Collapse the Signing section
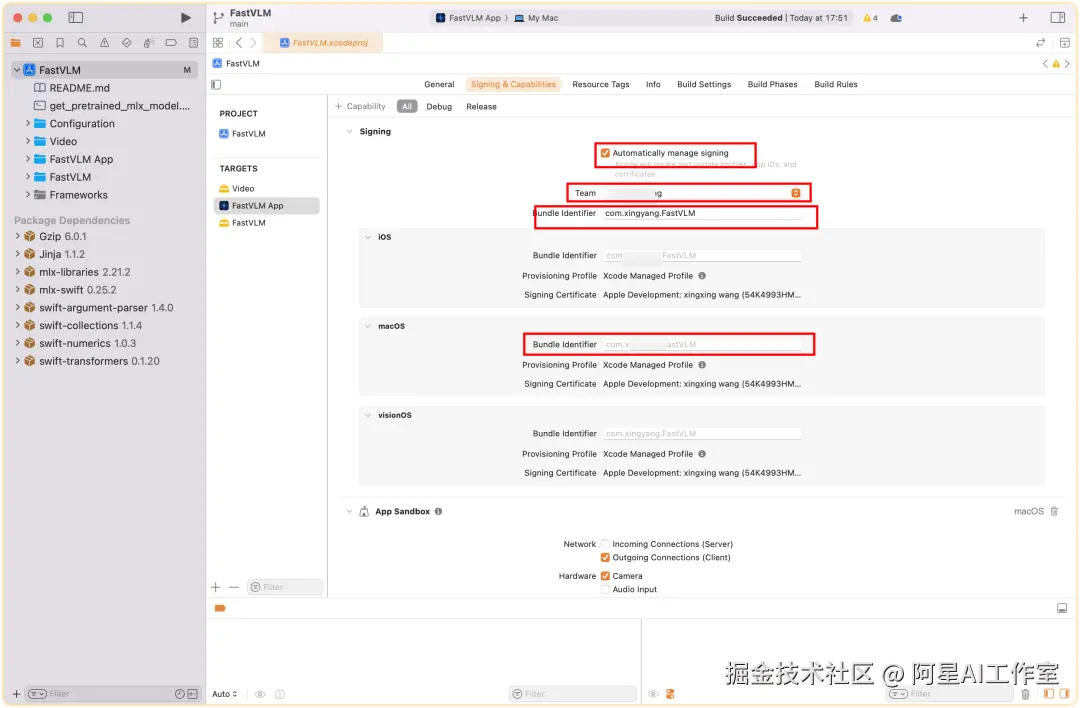This screenshot has width=1080, height=708. 349,132
